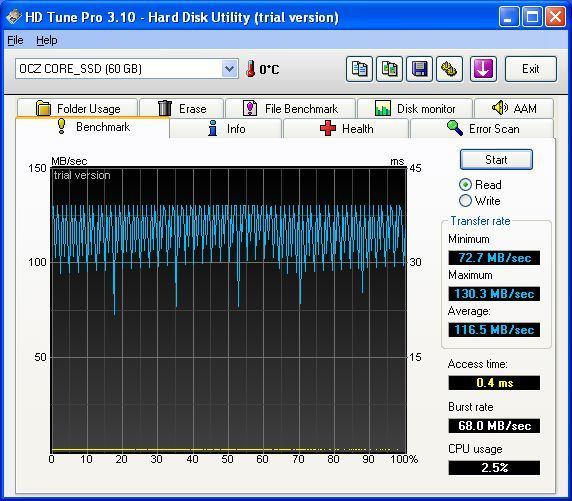The image size is (572, 501).
Task: Select the Read radio button
Action: (x=465, y=185)
